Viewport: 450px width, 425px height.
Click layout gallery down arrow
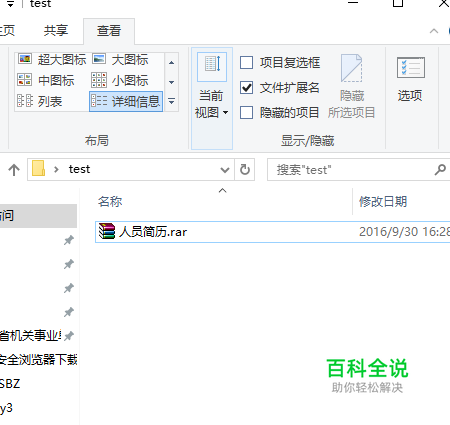[x=171, y=82]
